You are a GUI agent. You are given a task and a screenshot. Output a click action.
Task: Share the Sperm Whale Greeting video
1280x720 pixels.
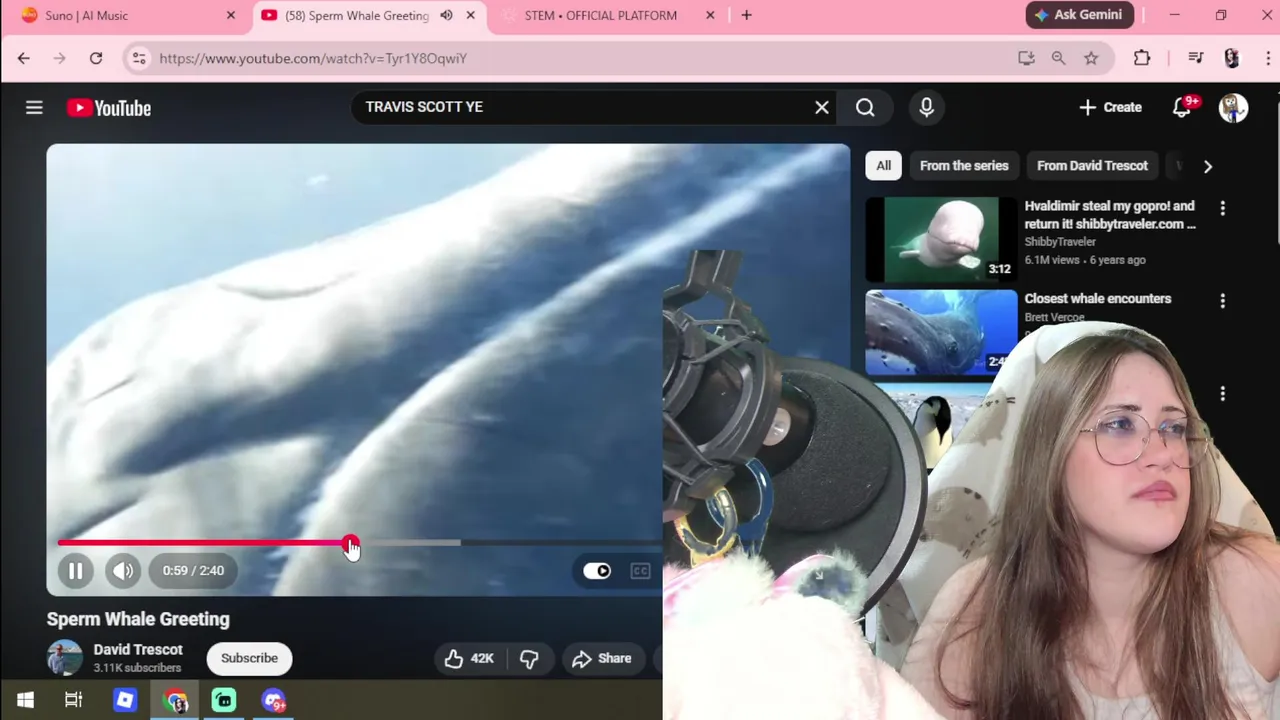602,658
